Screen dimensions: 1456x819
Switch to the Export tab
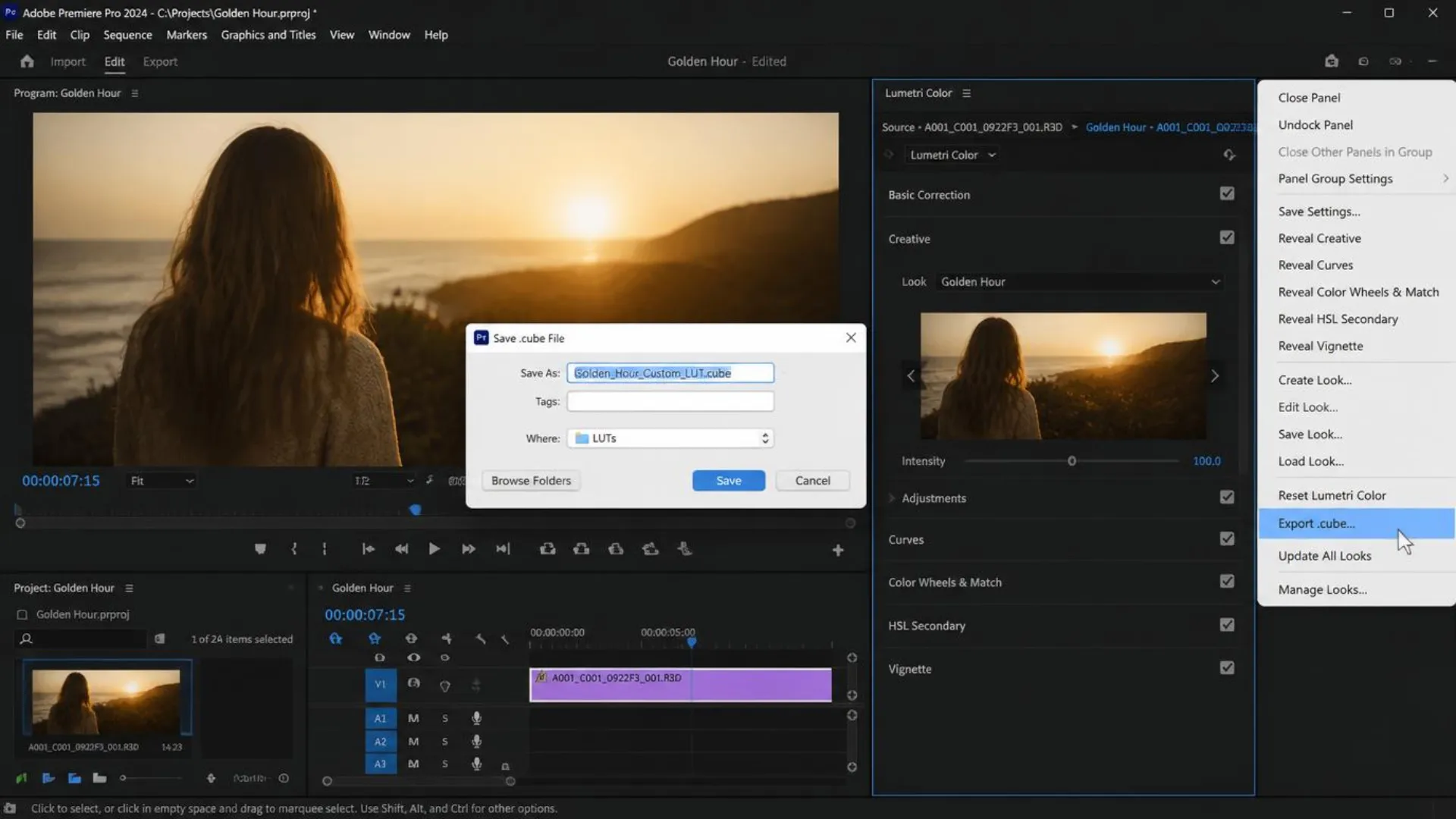click(160, 62)
